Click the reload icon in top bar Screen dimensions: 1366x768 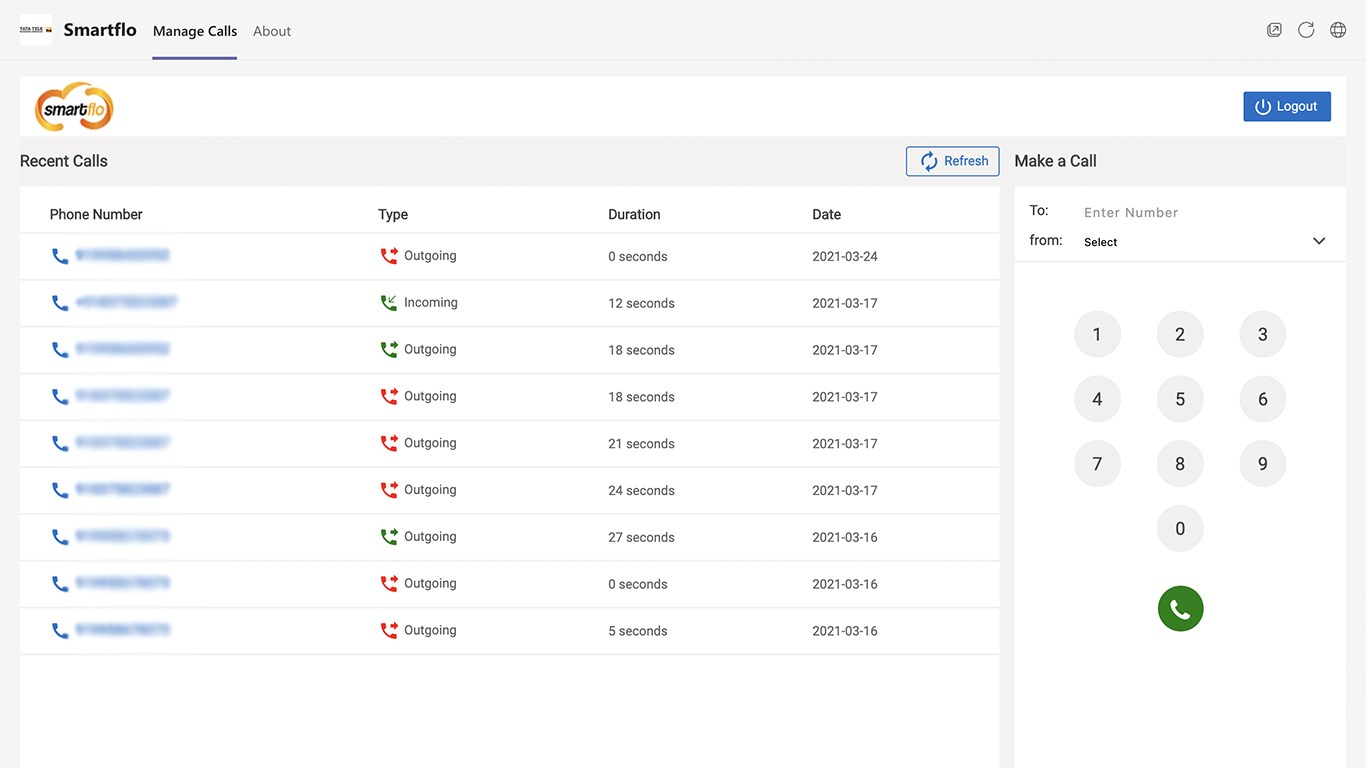1306,30
